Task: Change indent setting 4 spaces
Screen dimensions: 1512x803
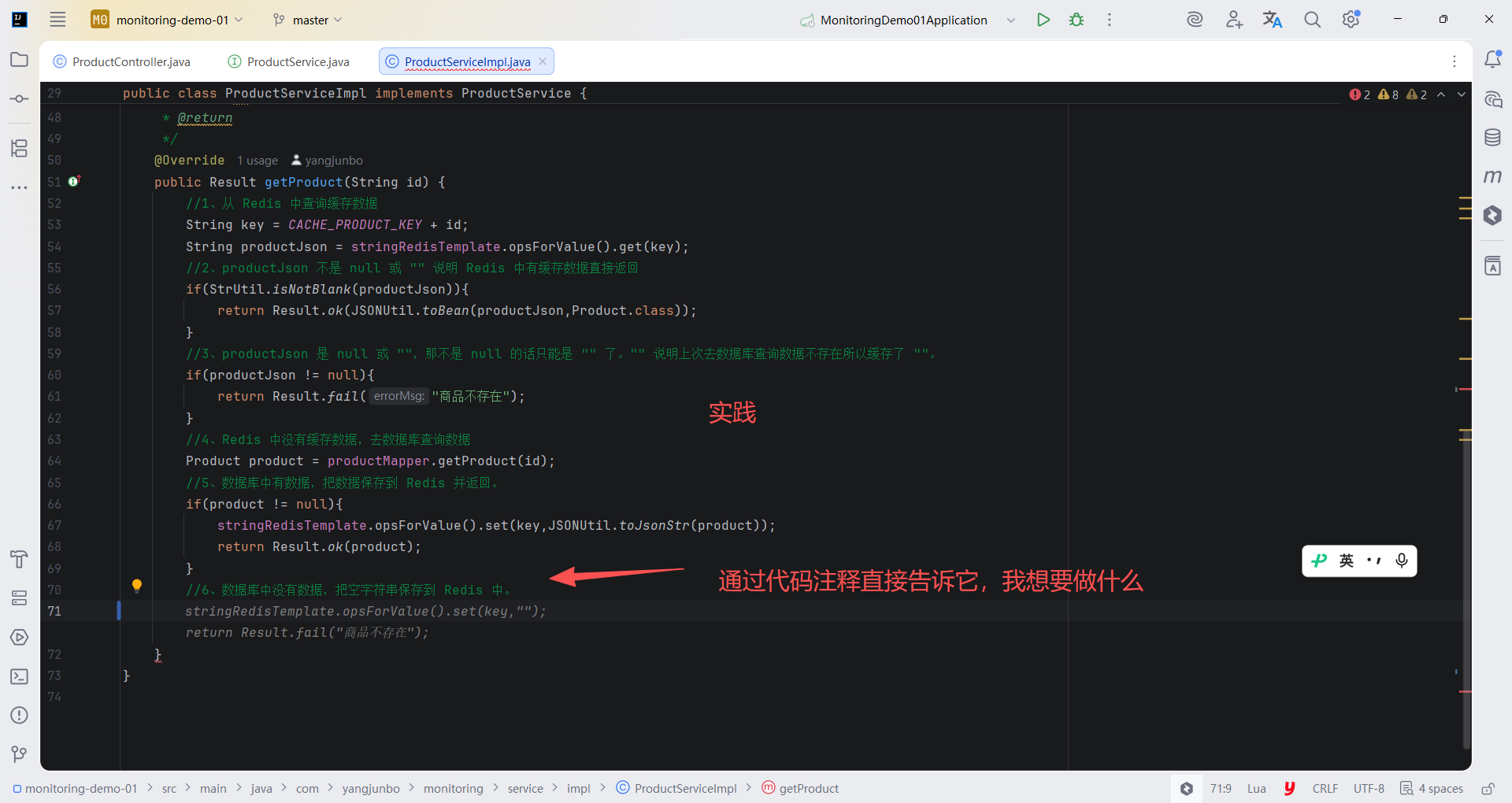Action: (x=1432, y=788)
